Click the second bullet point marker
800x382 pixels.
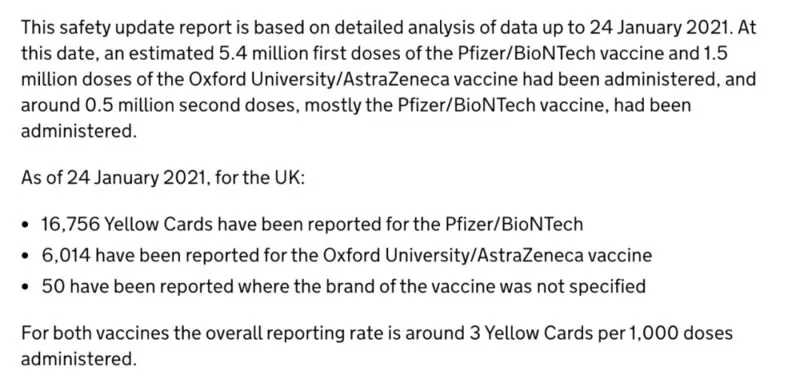click(x=26, y=256)
